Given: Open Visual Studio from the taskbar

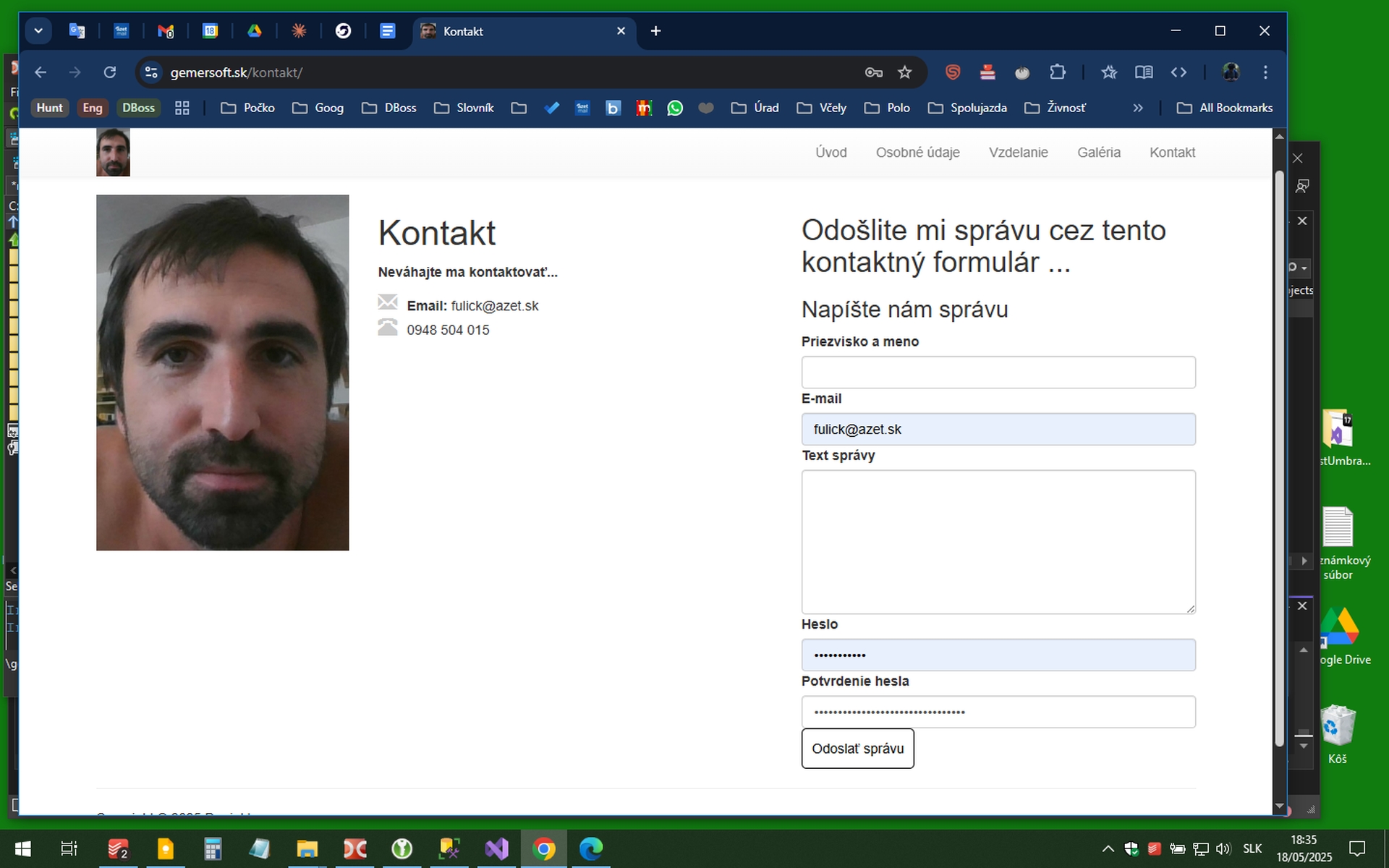Looking at the screenshot, I should pyautogui.click(x=497, y=848).
